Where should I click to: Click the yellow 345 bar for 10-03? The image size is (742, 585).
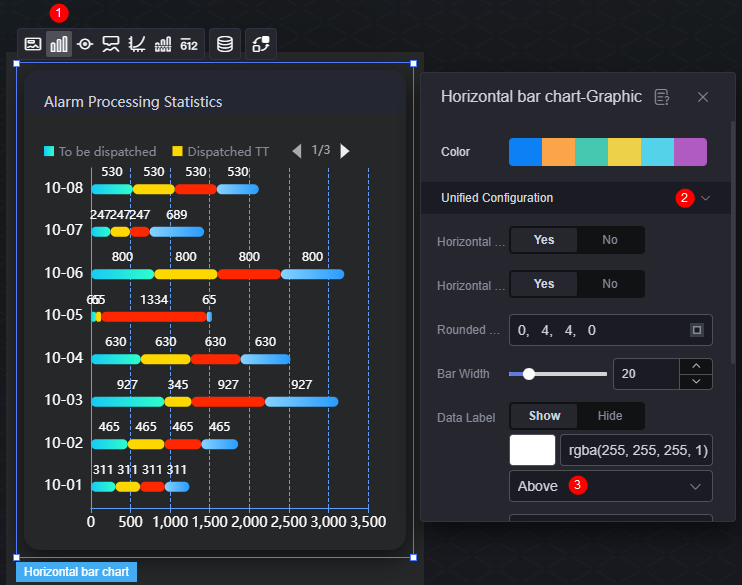[x=178, y=402]
